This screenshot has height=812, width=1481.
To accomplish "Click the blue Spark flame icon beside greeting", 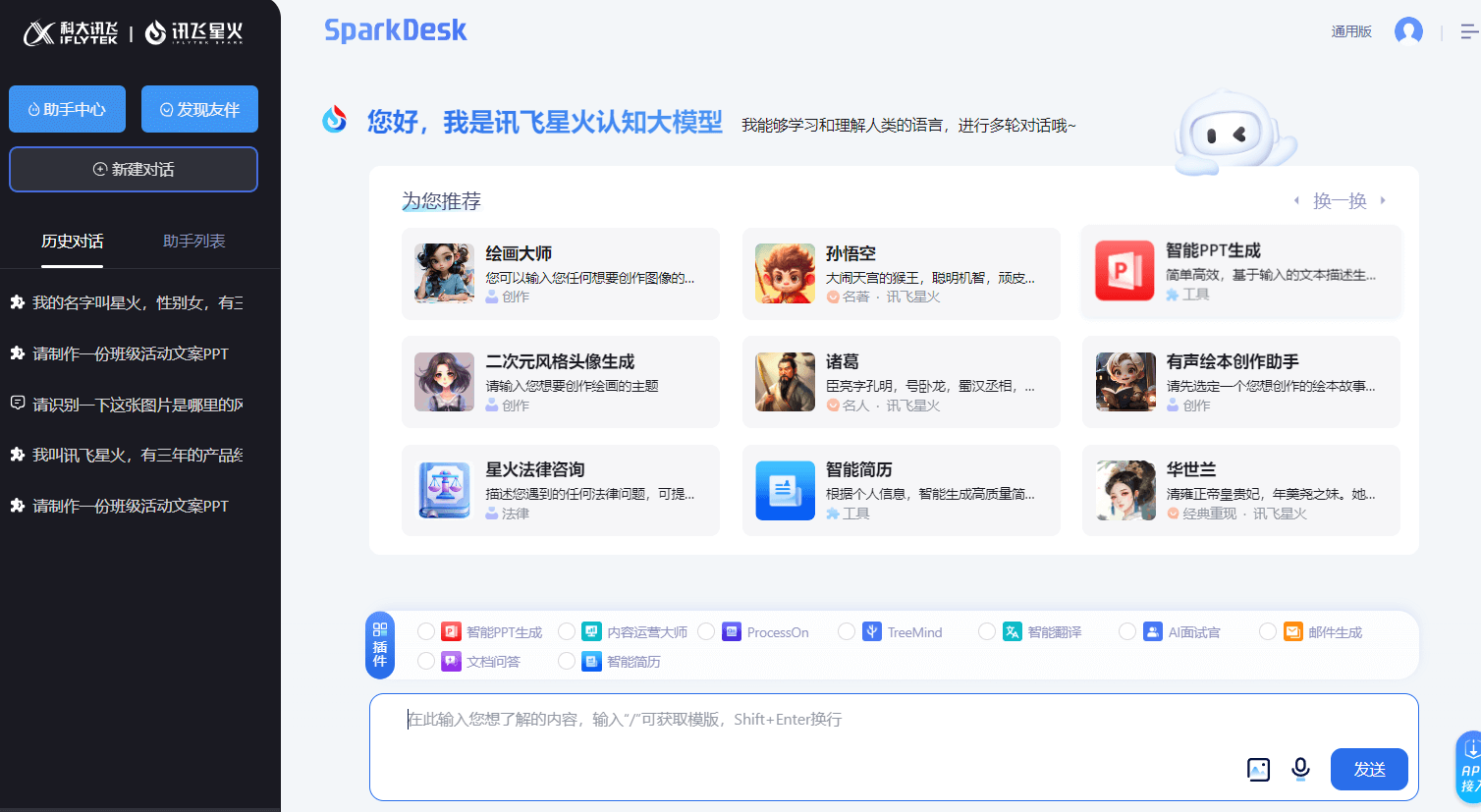I will pos(335,119).
